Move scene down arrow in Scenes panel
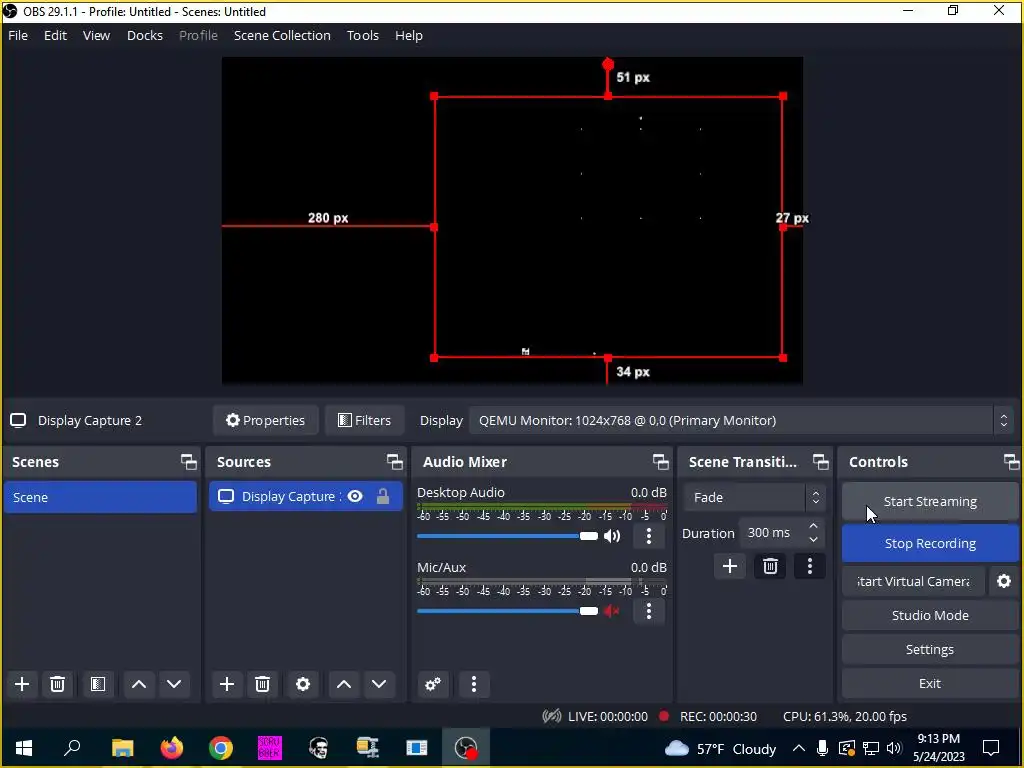 (x=174, y=684)
